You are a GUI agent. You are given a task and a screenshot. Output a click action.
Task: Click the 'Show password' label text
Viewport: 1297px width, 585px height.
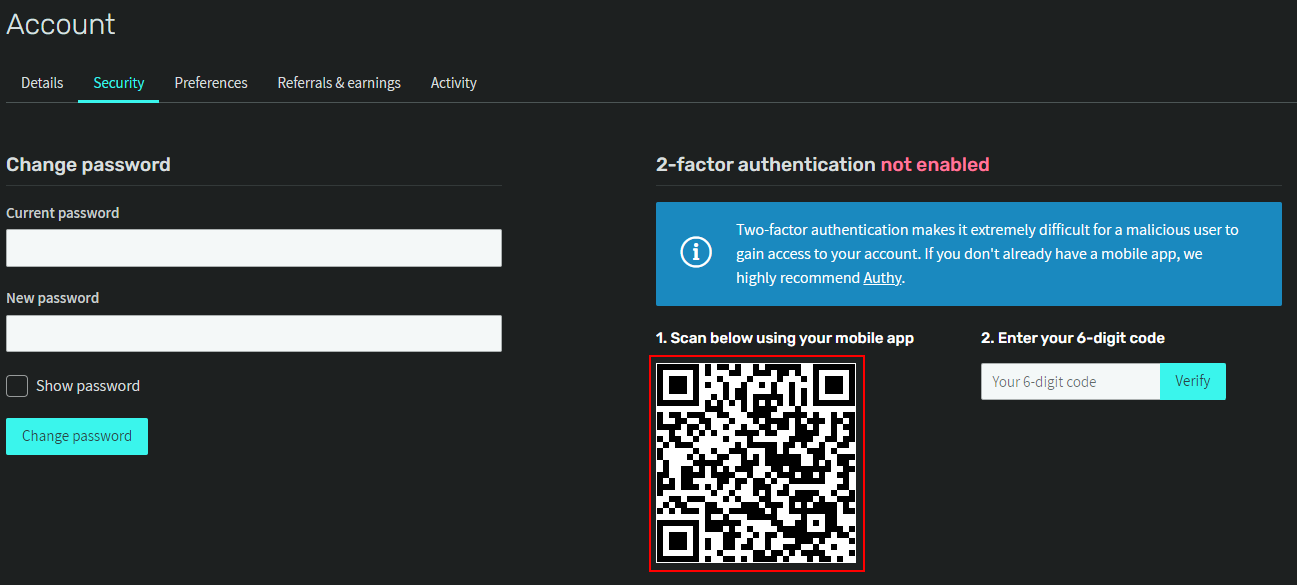(88, 386)
